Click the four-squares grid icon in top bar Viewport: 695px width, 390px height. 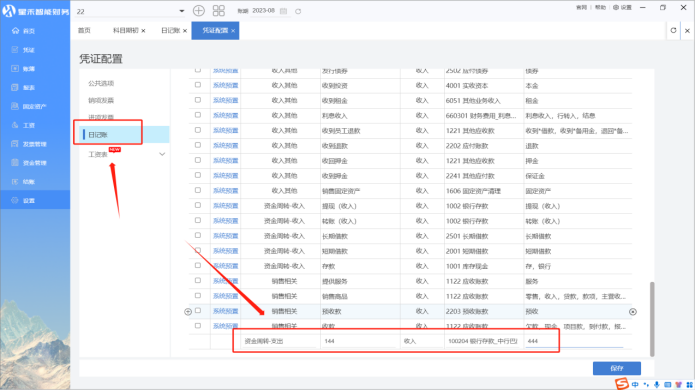(219, 11)
